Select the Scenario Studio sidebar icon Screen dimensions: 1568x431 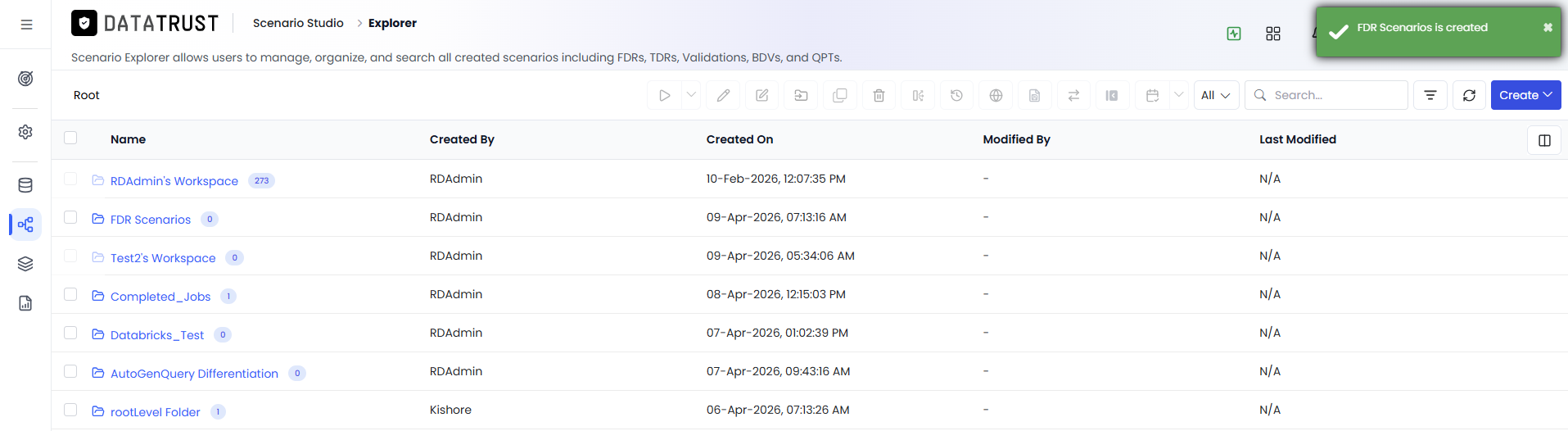click(25, 225)
